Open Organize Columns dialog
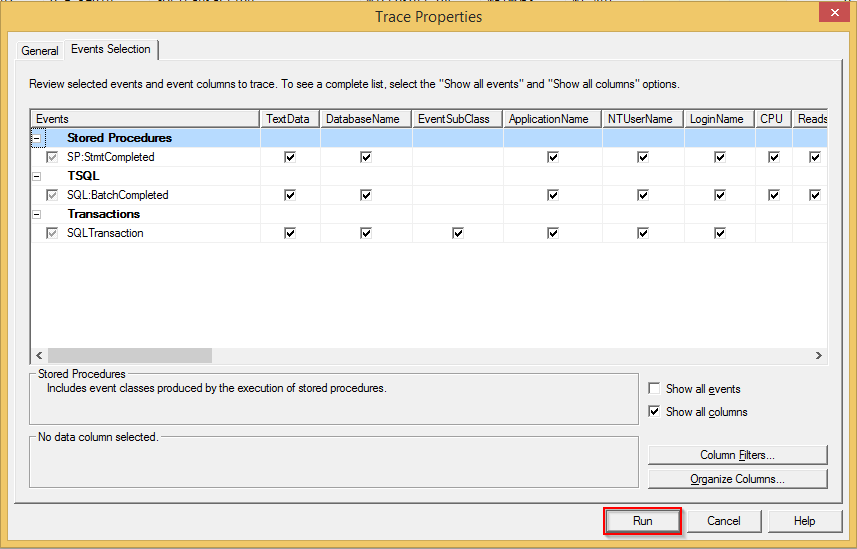This screenshot has height=549, width=857. tap(737, 479)
